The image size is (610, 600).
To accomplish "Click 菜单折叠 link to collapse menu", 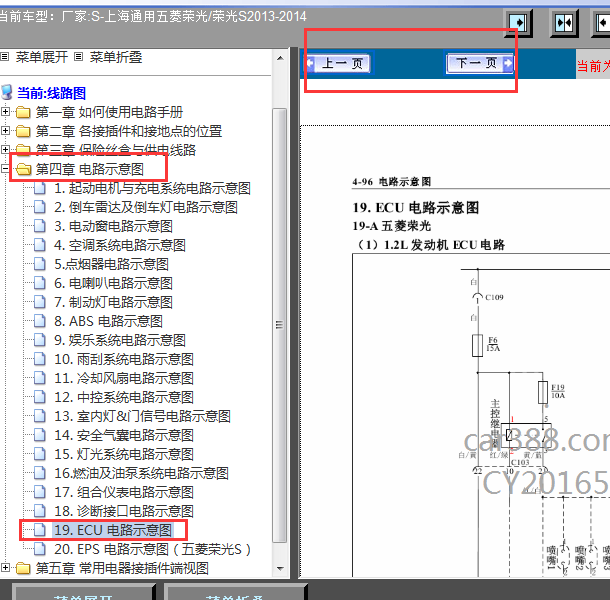I will 116,58.
